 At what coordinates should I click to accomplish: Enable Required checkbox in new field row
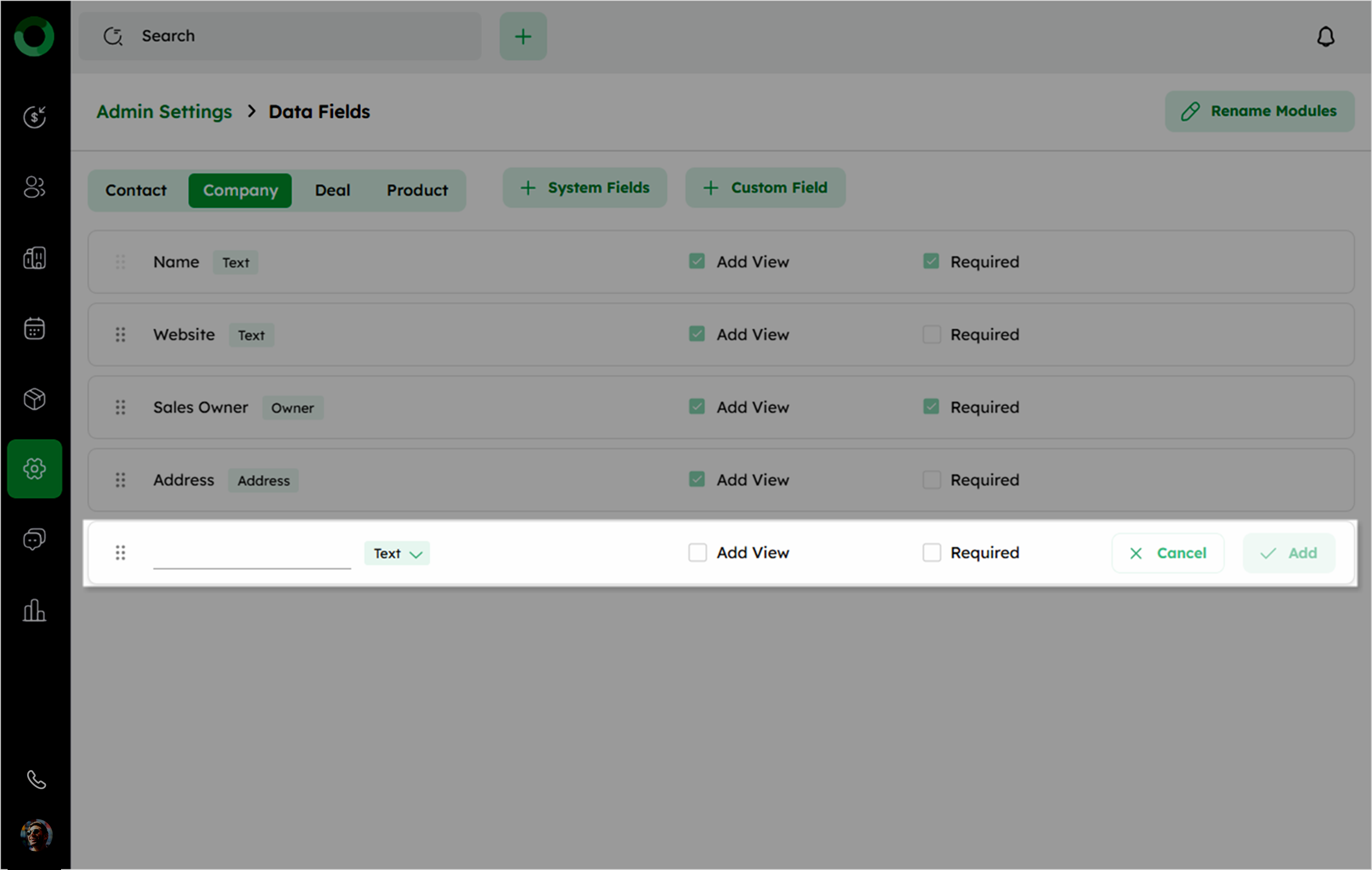tap(931, 552)
